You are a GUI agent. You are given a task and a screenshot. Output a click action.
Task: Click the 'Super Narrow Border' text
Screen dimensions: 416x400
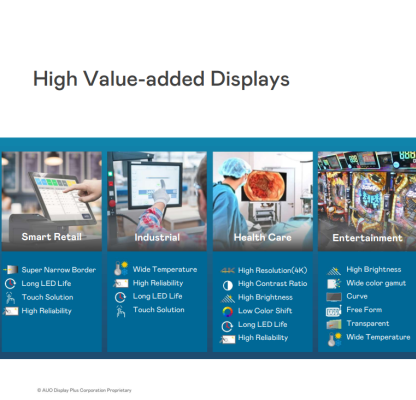point(59,270)
